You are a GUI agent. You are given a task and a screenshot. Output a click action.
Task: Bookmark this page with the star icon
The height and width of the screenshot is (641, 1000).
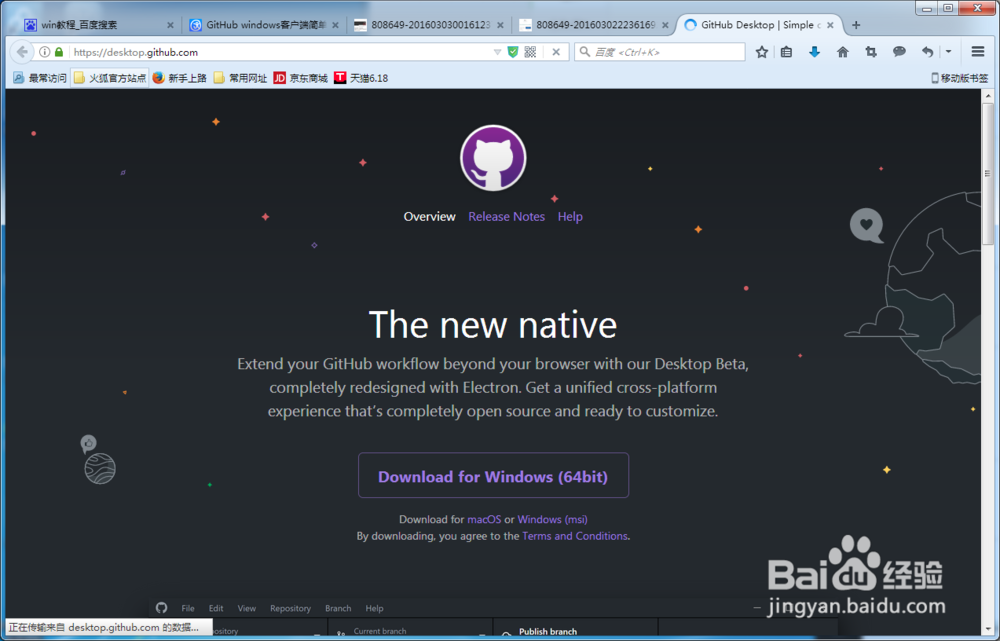point(761,52)
